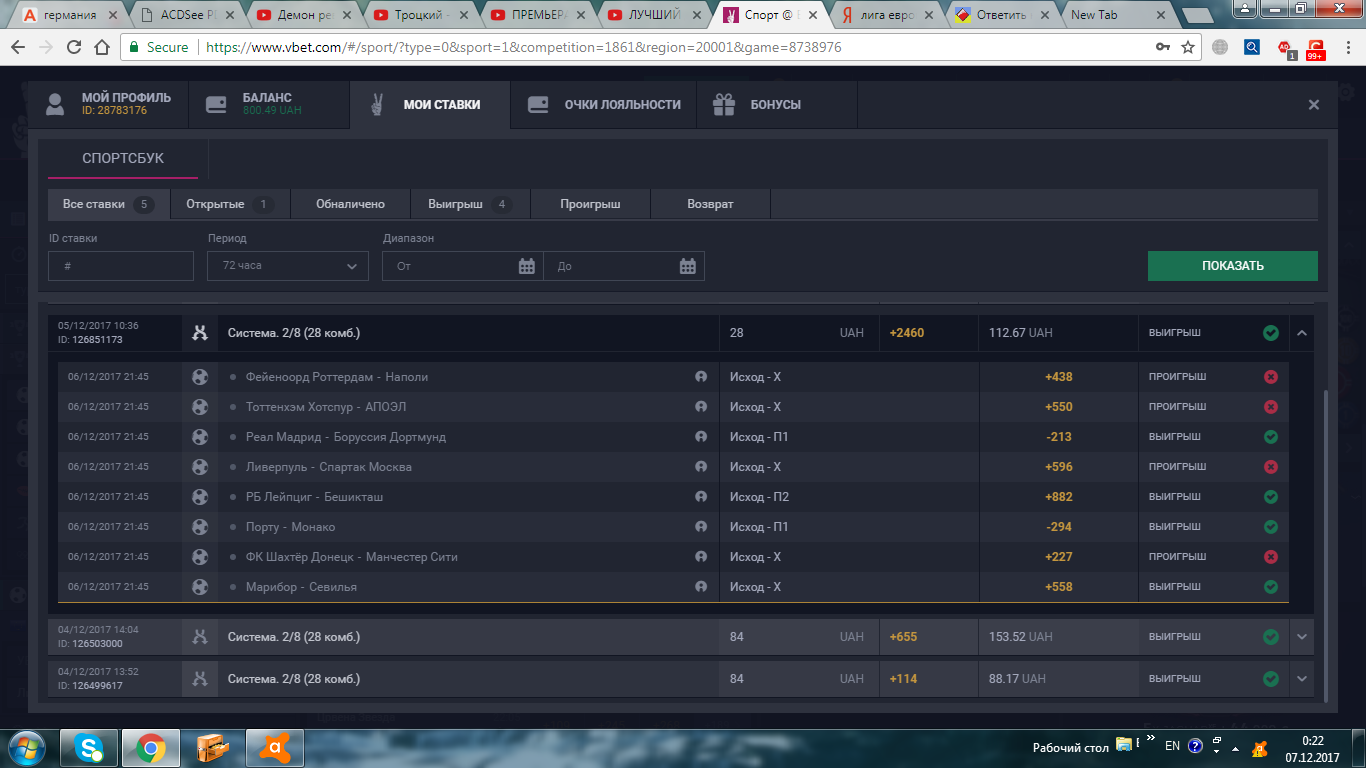The height and width of the screenshot is (768, 1366).
Task: Show Выигрыш bets filter
Action: point(470,204)
